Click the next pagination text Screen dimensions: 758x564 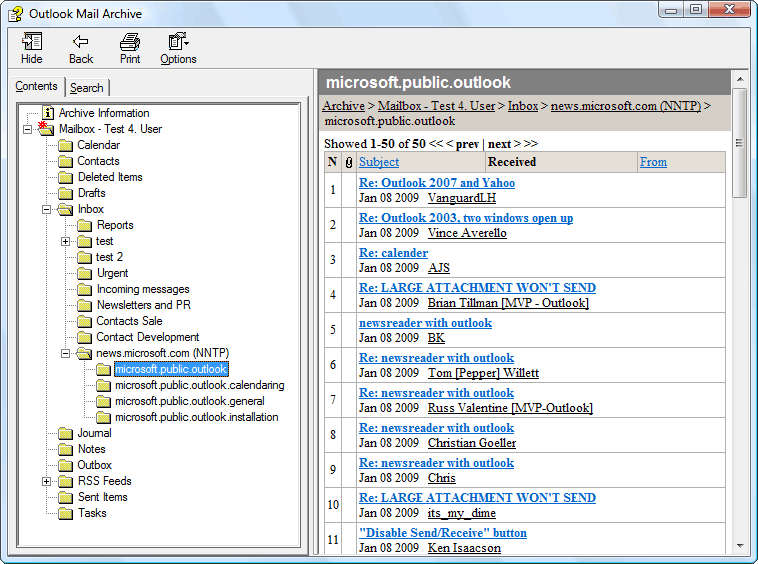click(499, 144)
